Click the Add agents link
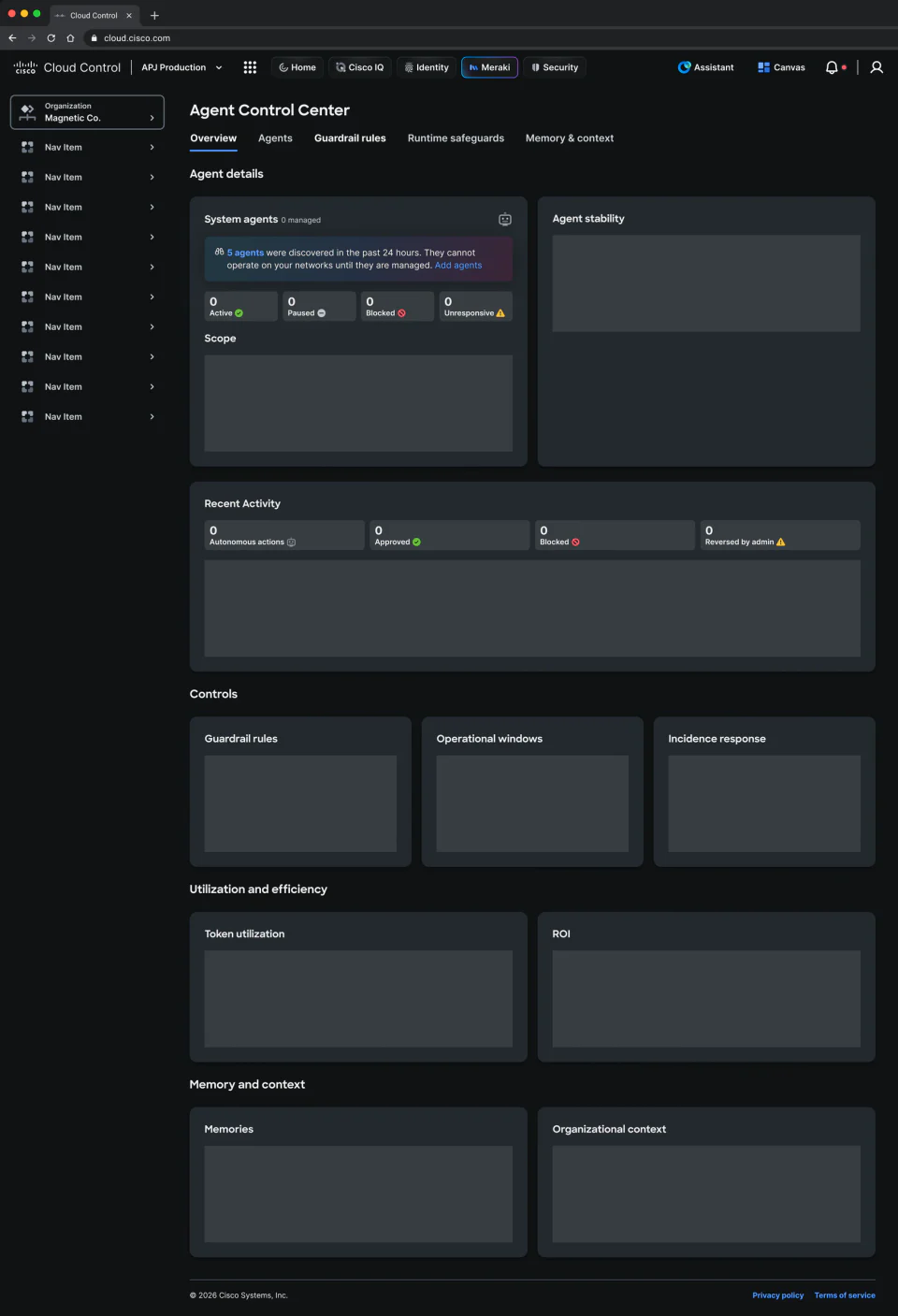 pos(458,266)
